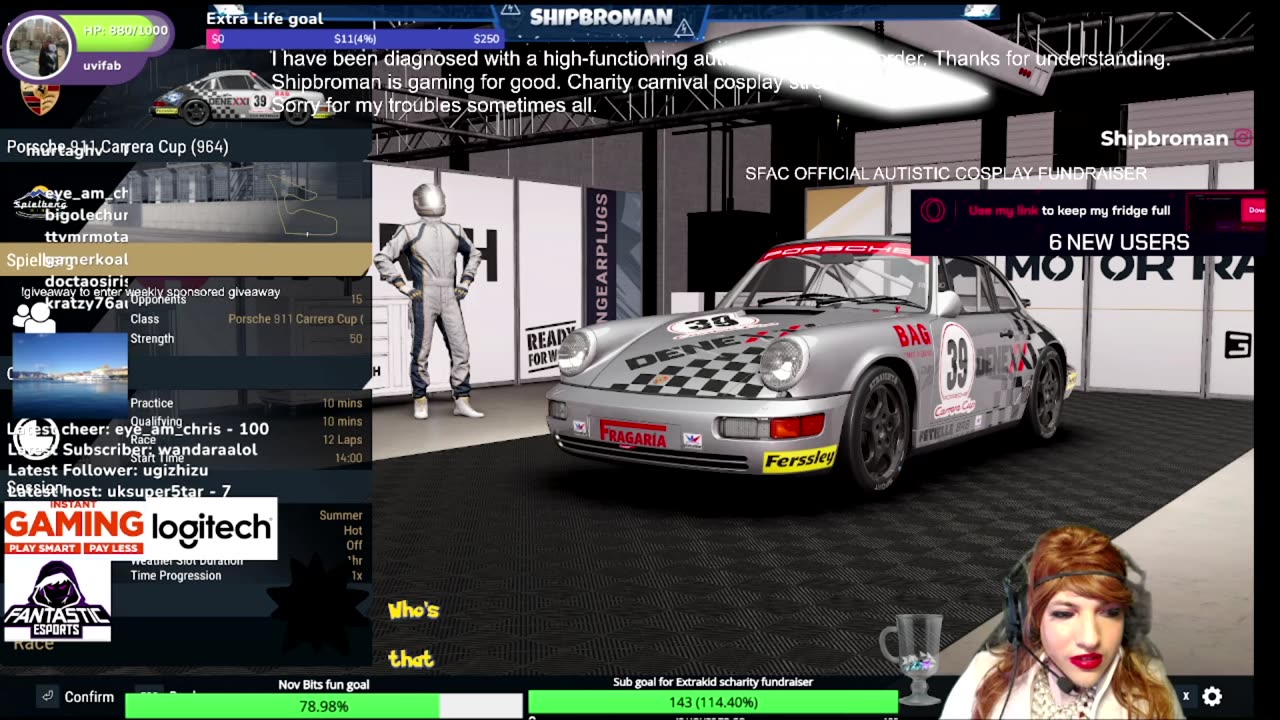
Task: Click the Nov Bits fun goal progress bar
Action: point(323,706)
